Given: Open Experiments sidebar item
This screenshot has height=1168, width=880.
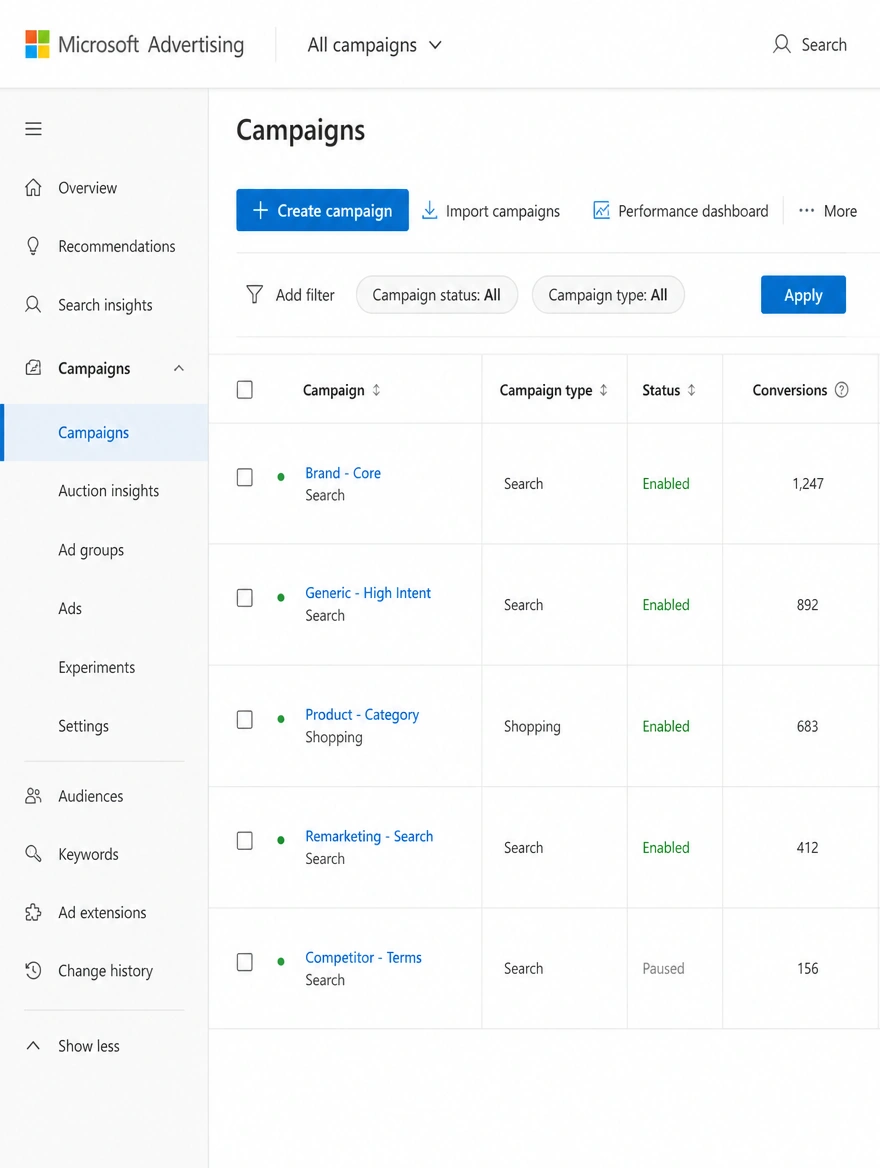Looking at the screenshot, I should (97, 667).
